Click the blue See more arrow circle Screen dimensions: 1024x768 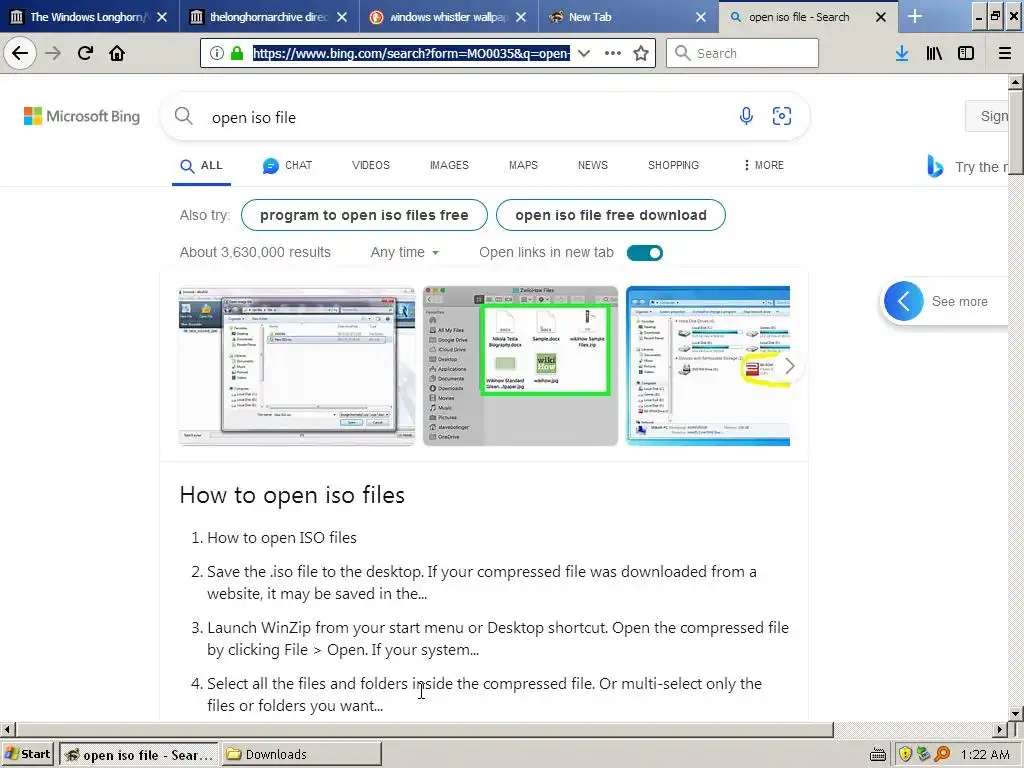click(903, 301)
